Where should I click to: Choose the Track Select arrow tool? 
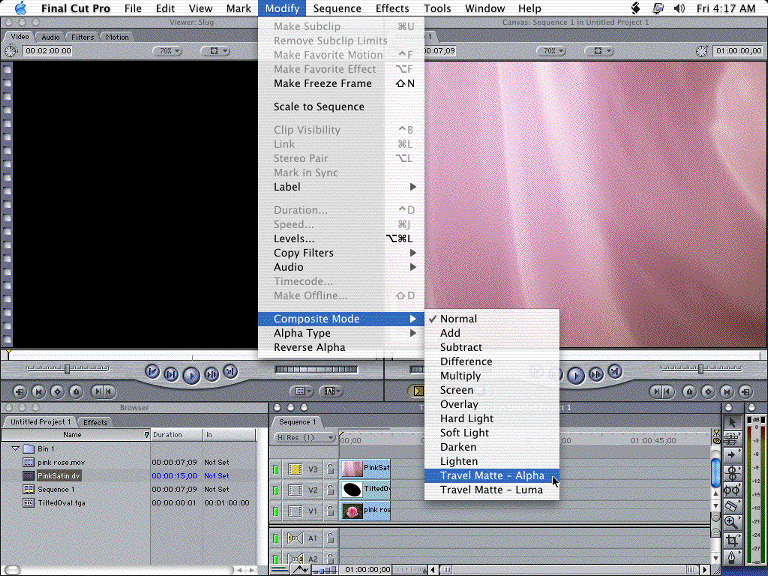(732, 455)
